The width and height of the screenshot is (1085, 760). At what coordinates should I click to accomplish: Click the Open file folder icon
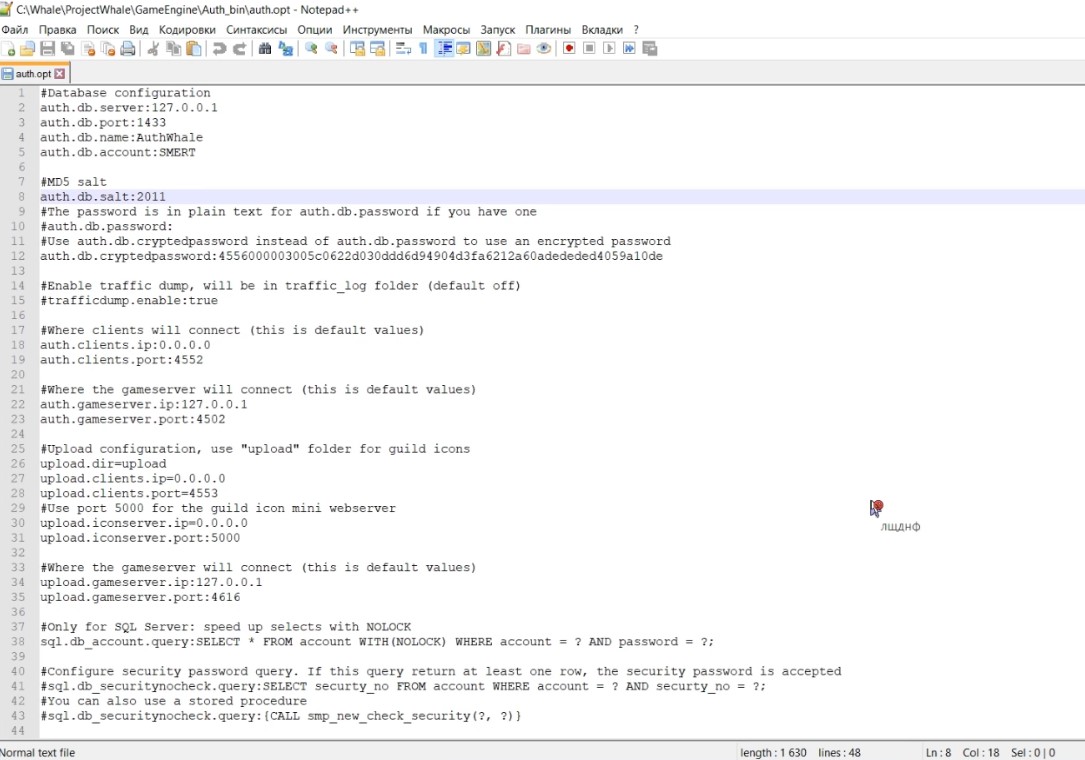point(28,48)
